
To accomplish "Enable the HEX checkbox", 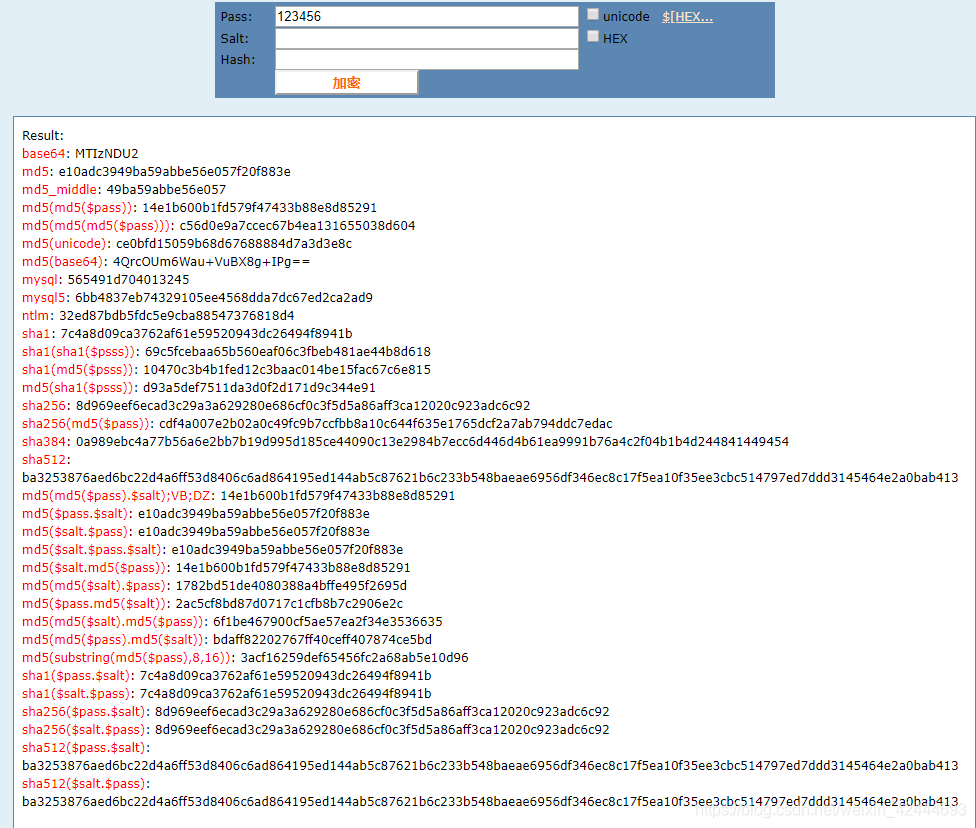I will [x=593, y=36].
